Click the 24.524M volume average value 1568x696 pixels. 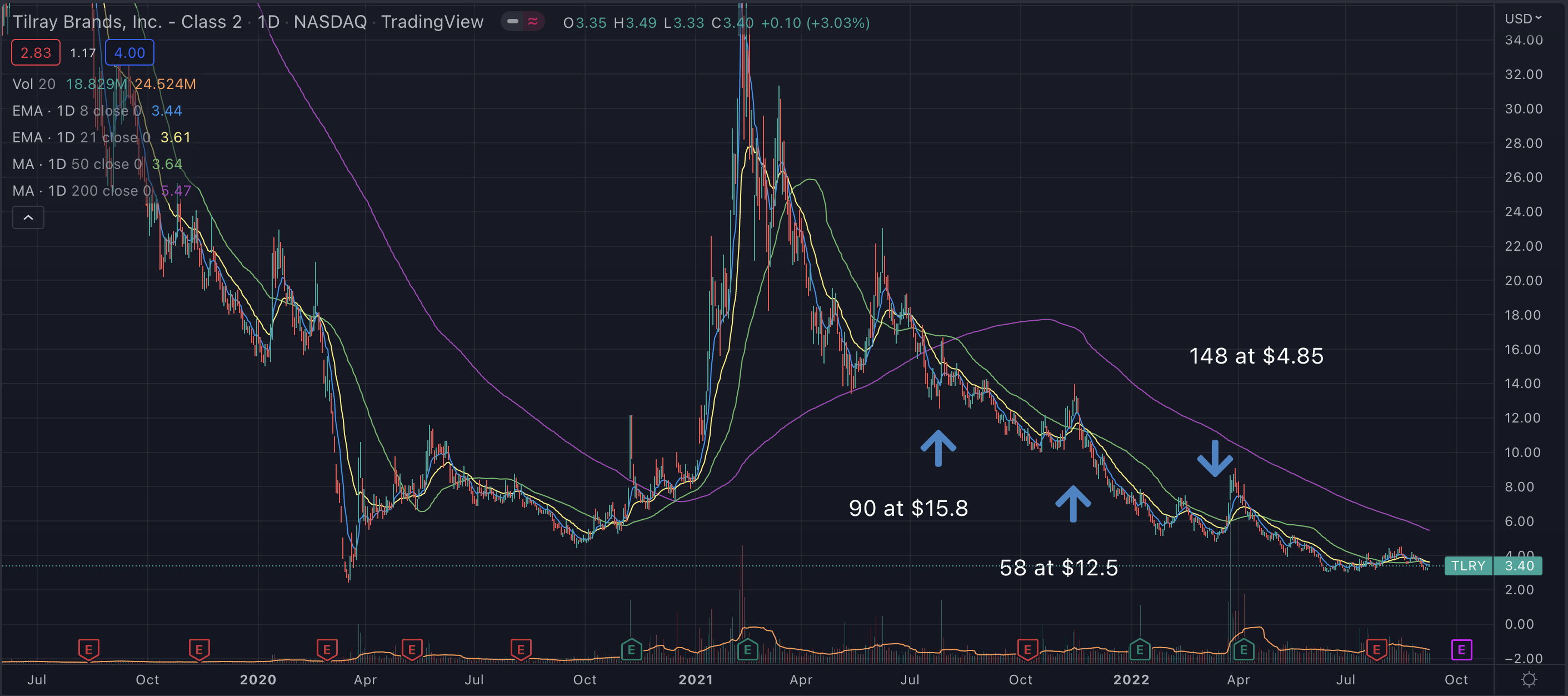coord(165,84)
